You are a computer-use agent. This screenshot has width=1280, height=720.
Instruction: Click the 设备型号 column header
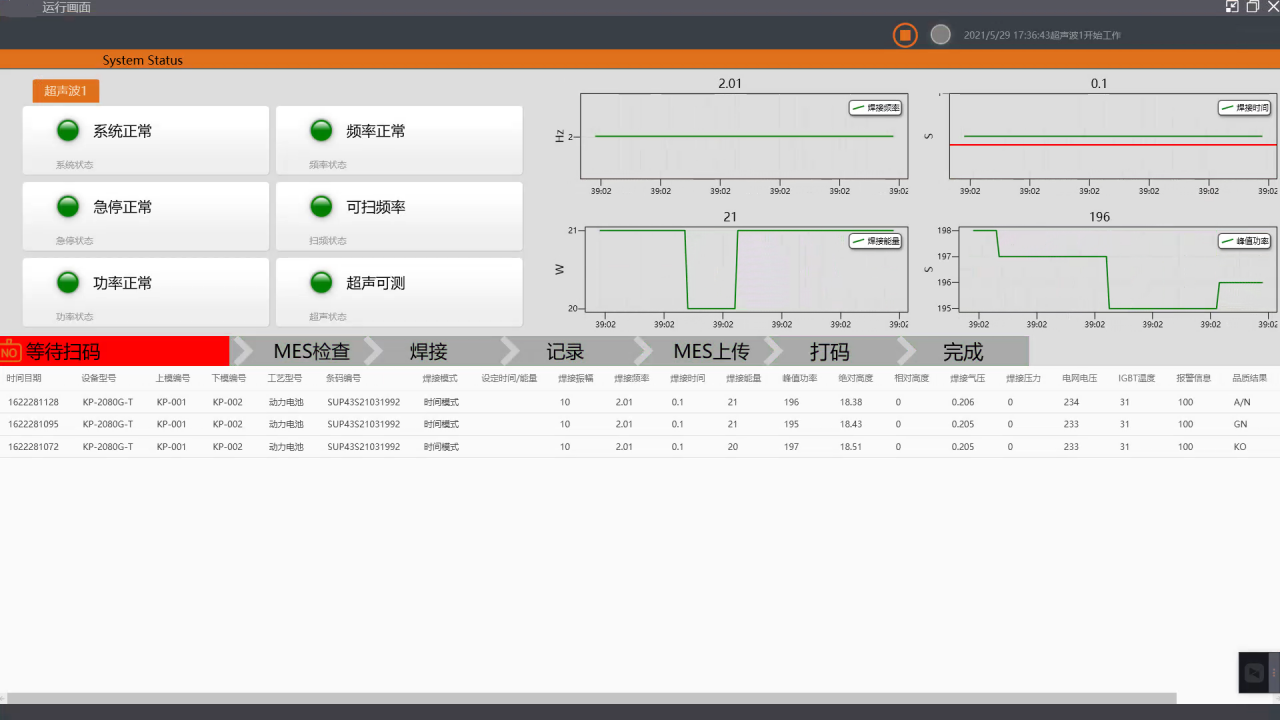click(99, 379)
